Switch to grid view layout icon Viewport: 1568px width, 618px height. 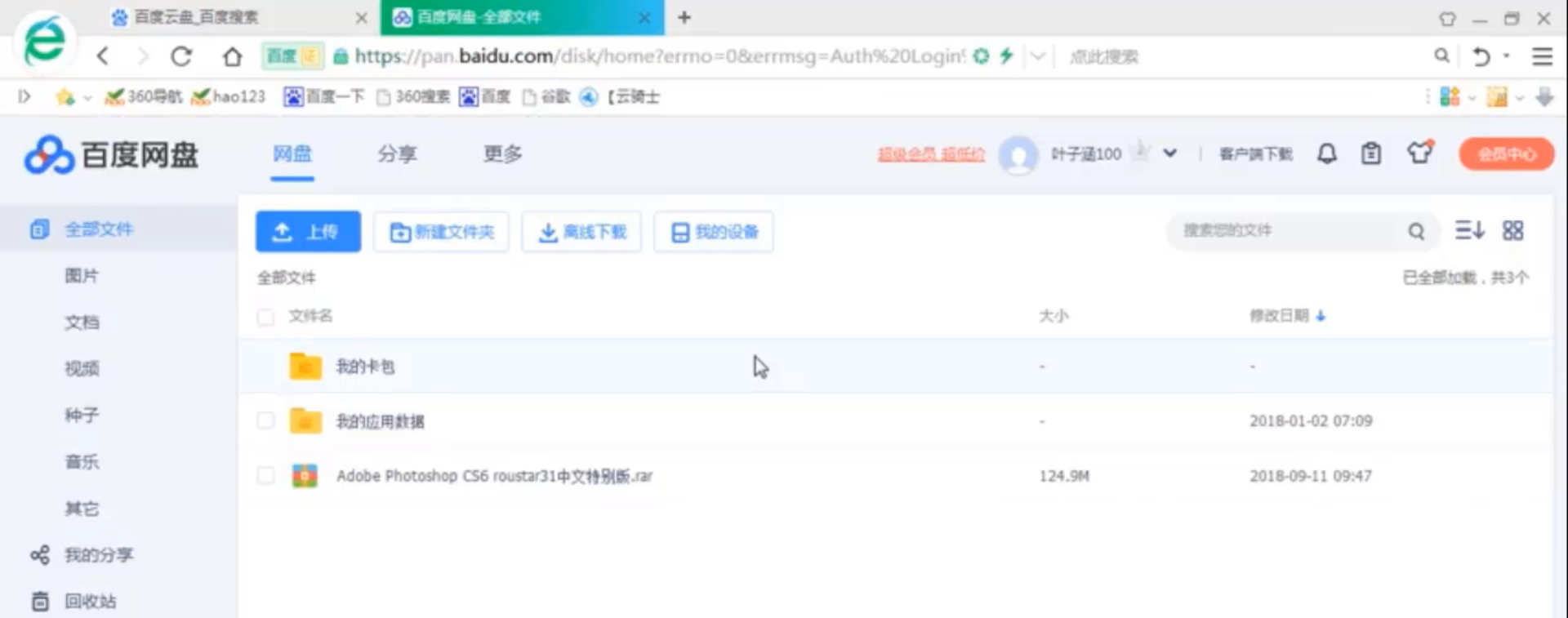[x=1512, y=231]
